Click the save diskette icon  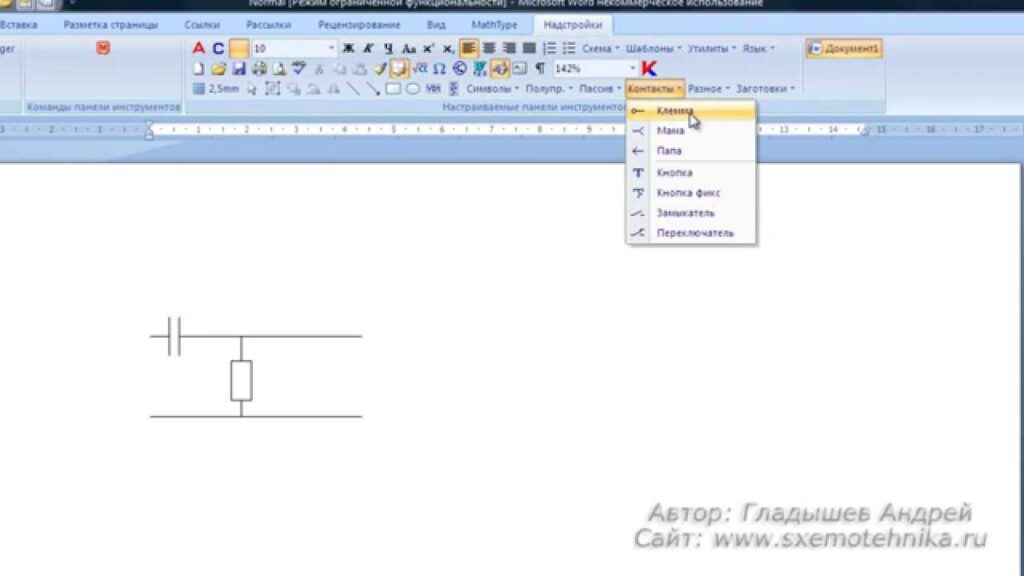pos(239,69)
